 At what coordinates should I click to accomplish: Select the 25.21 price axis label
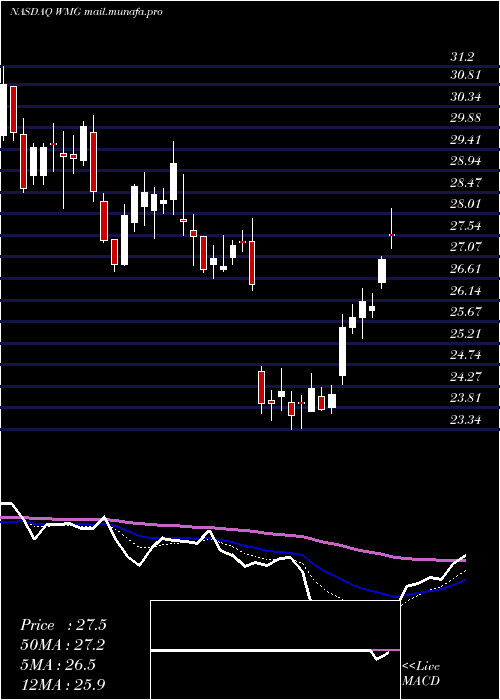[466, 333]
